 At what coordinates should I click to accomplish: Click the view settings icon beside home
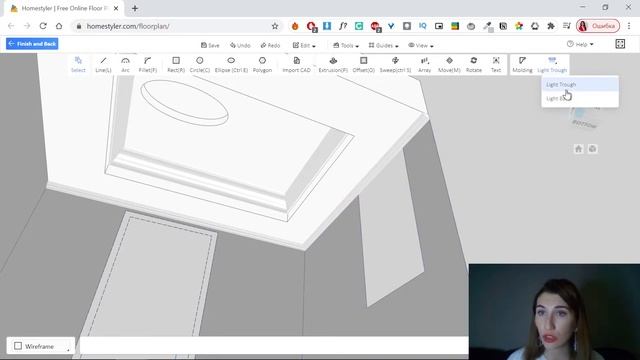coord(593,149)
